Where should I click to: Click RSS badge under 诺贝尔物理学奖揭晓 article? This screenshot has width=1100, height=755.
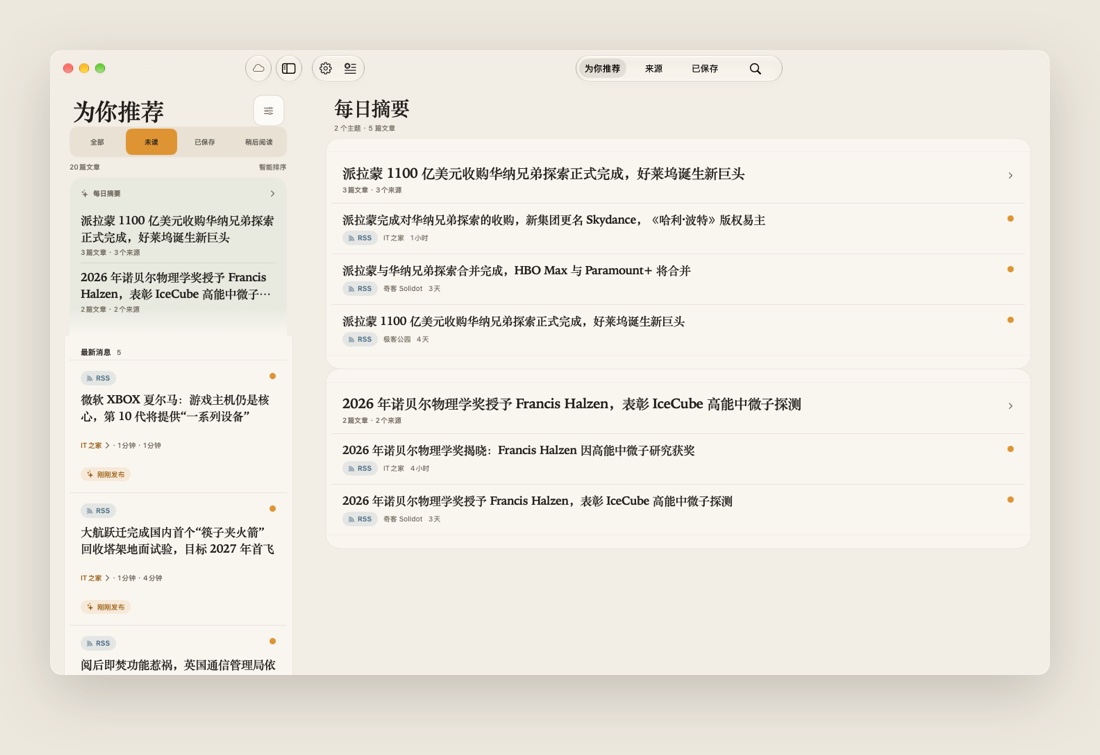(x=360, y=468)
